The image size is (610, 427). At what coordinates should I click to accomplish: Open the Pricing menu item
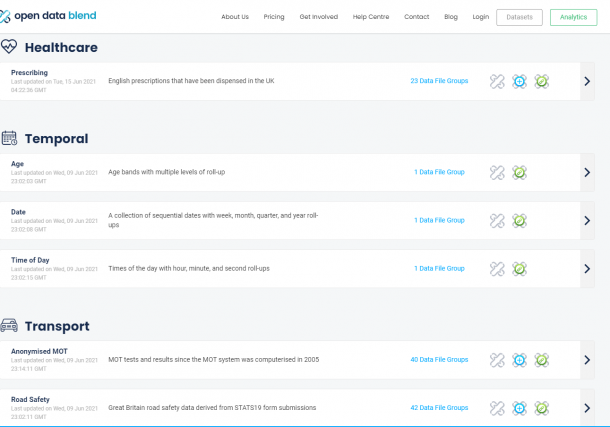(x=274, y=17)
